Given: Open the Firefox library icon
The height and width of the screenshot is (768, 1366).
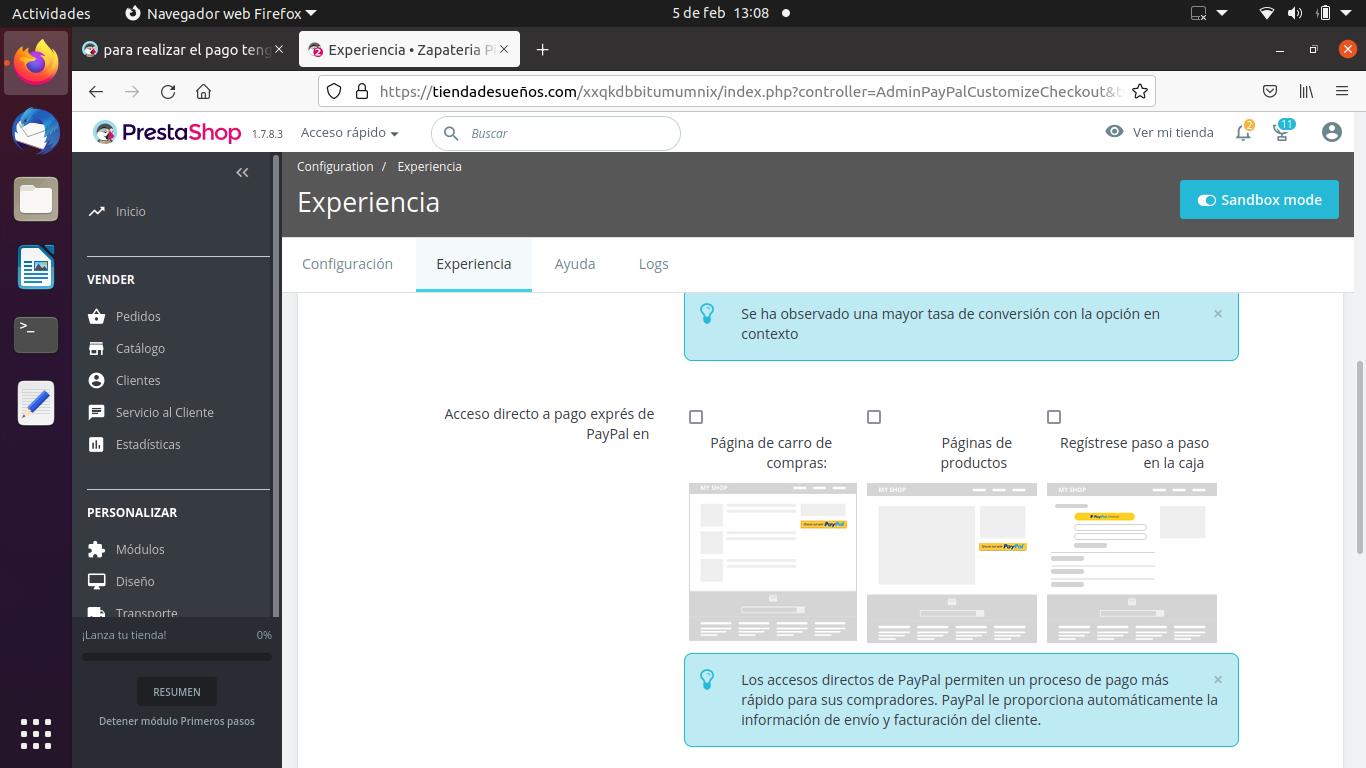Looking at the screenshot, I should (1306, 91).
